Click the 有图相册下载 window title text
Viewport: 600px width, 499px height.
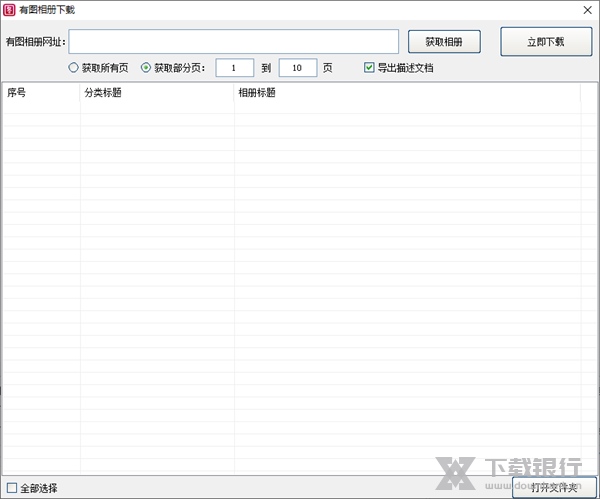point(47,9)
